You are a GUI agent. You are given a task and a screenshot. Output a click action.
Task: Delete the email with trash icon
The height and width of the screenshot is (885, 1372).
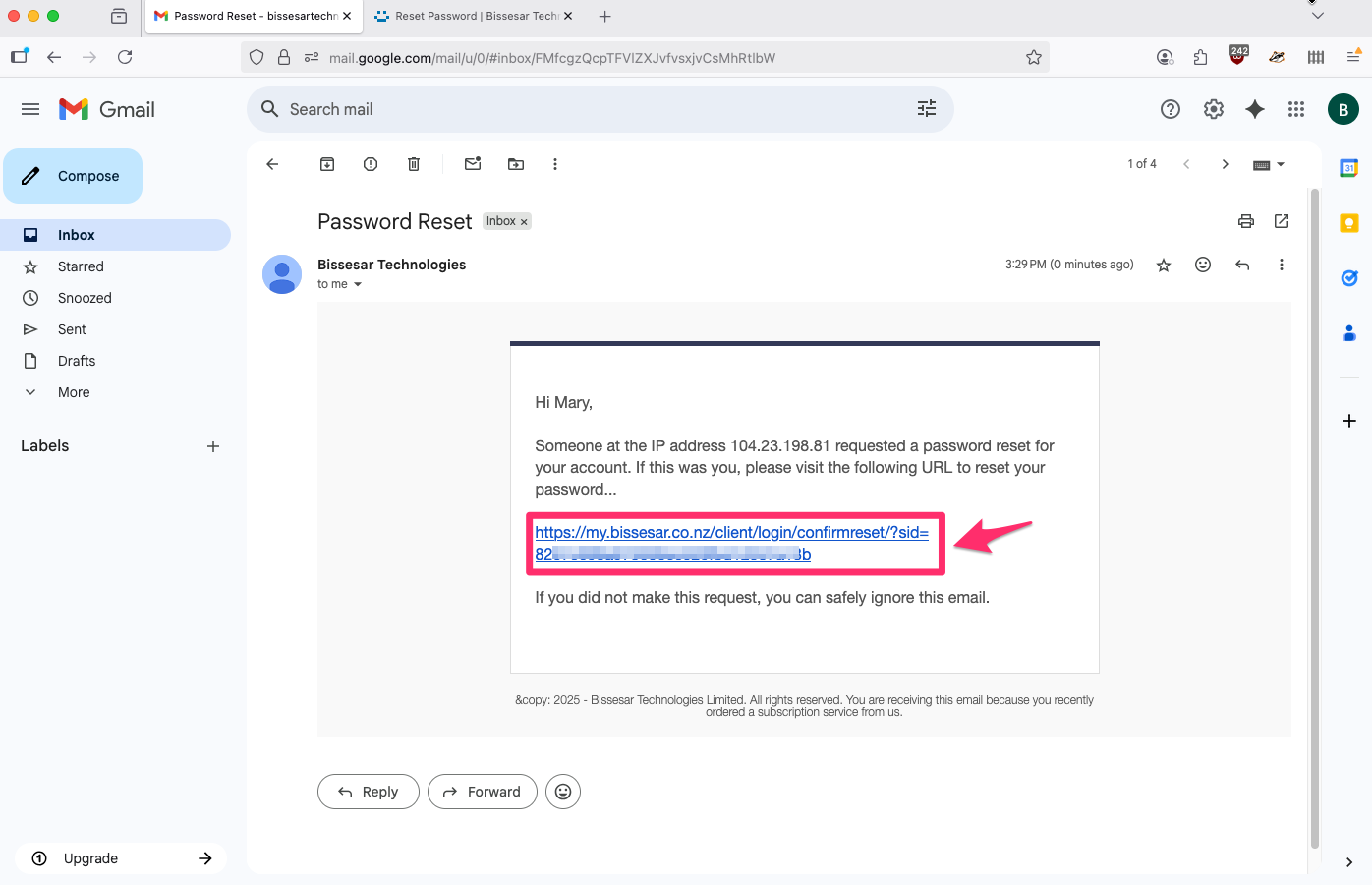point(414,164)
